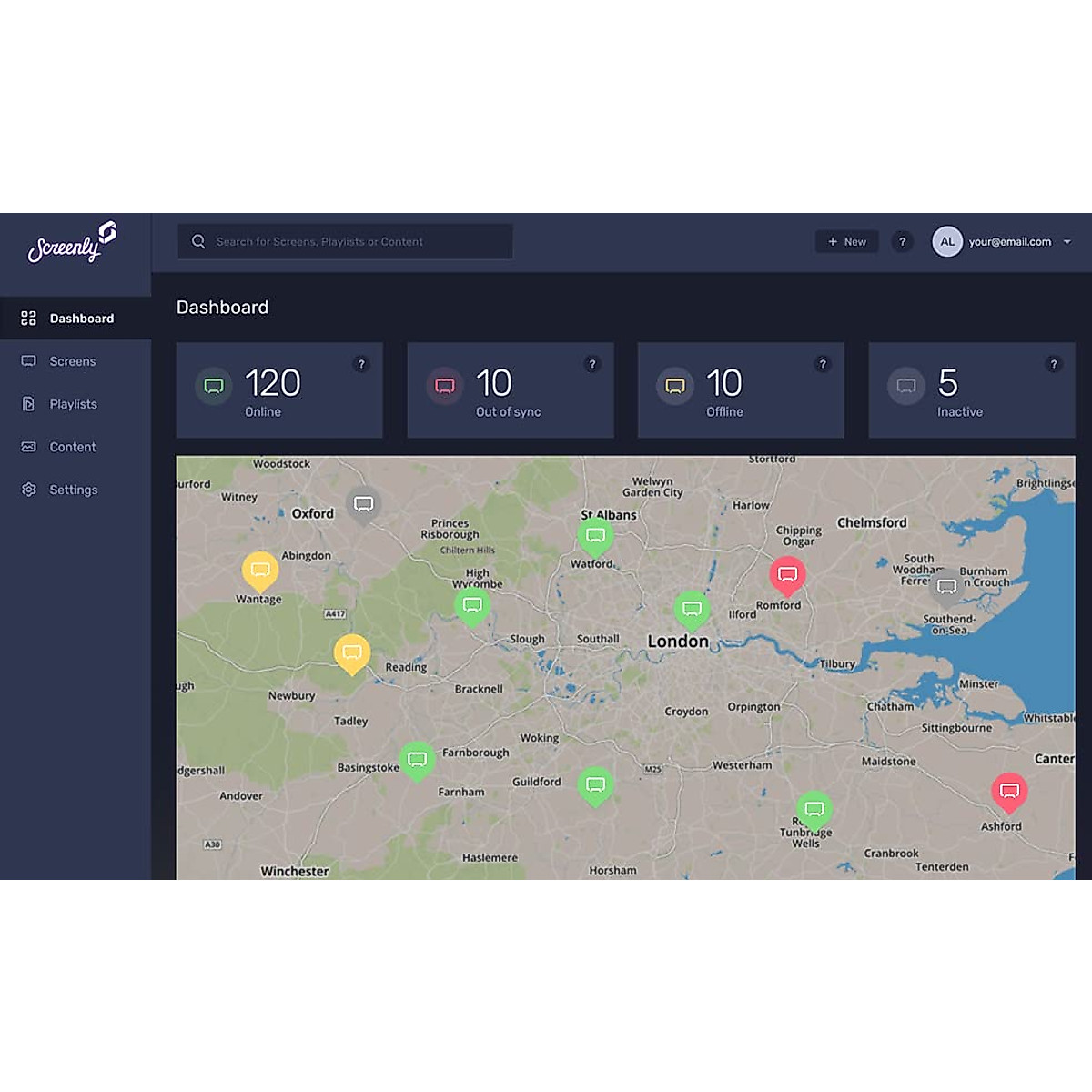Select the green screen marker at London
This screenshot has height=1092, width=1092.
(692, 609)
